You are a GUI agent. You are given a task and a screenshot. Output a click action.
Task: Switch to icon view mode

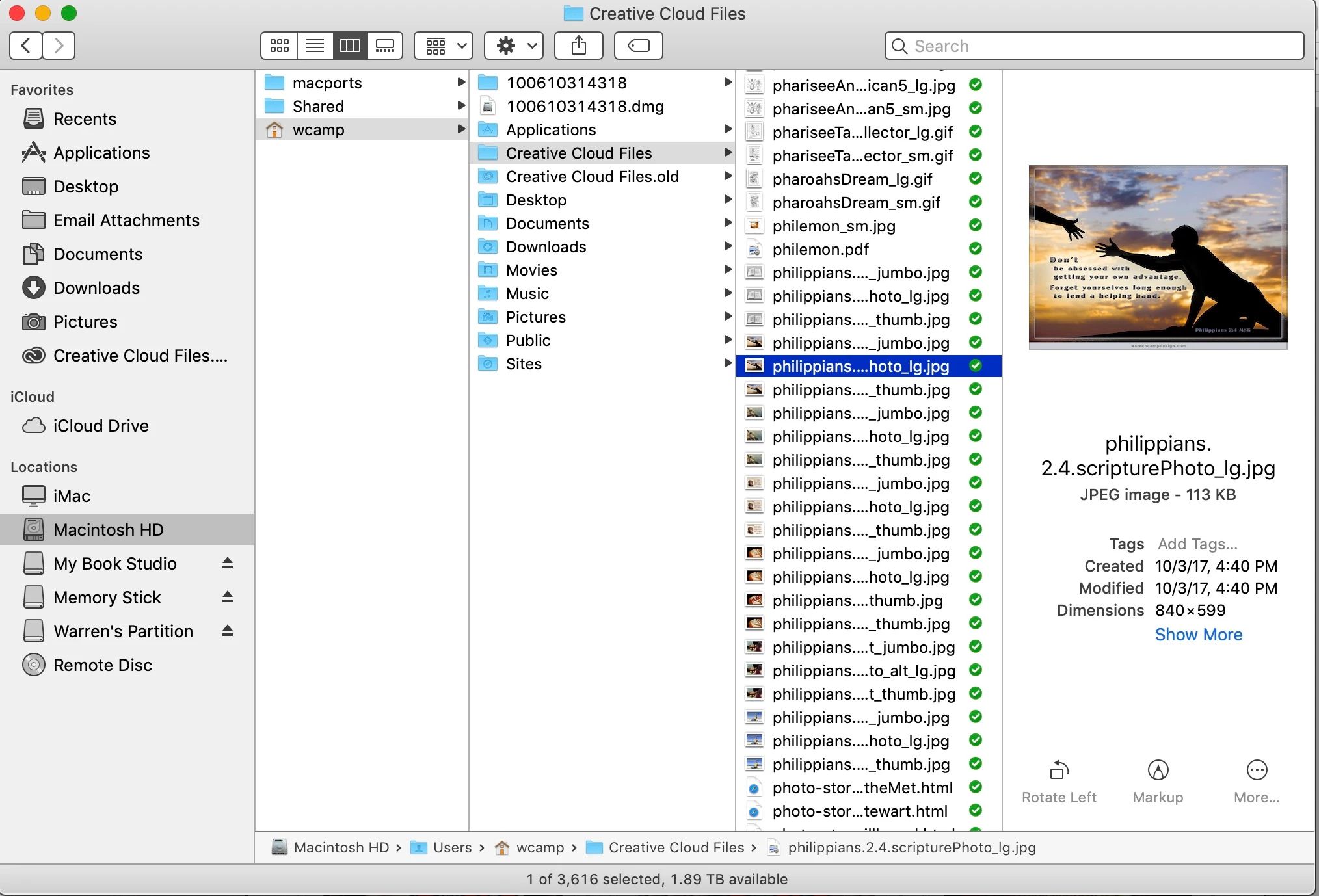(279, 46)
